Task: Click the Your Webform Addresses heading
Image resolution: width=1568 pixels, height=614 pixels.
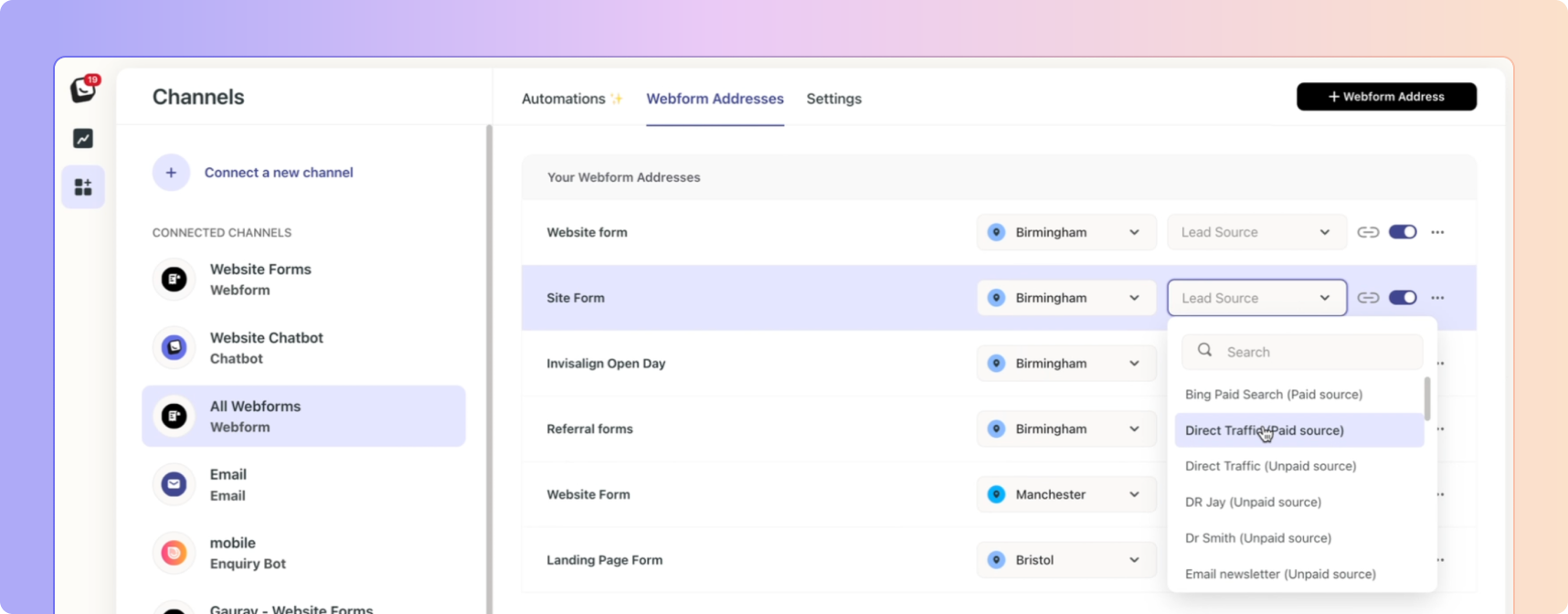Action: (x=623, y=177)
